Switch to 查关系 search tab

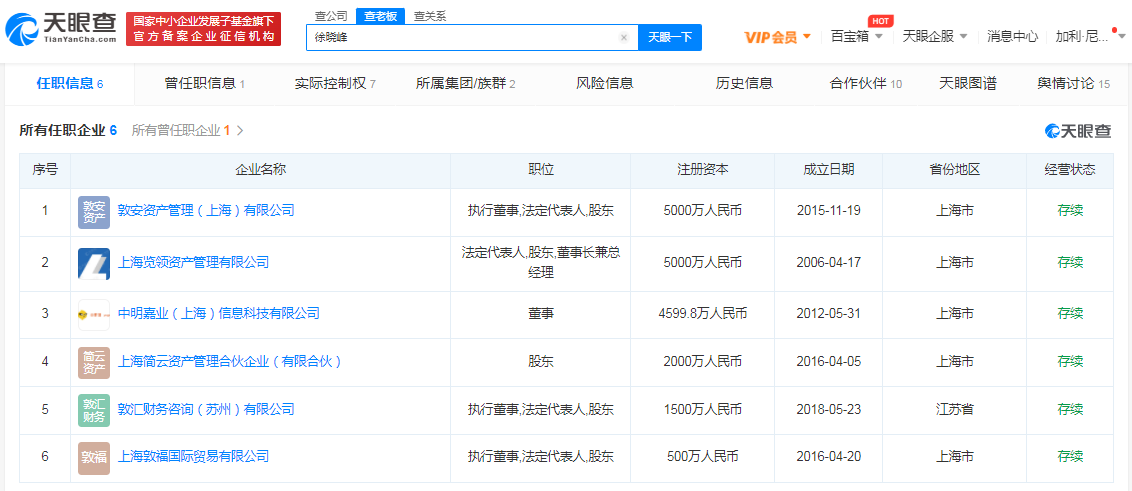[430, 16]
